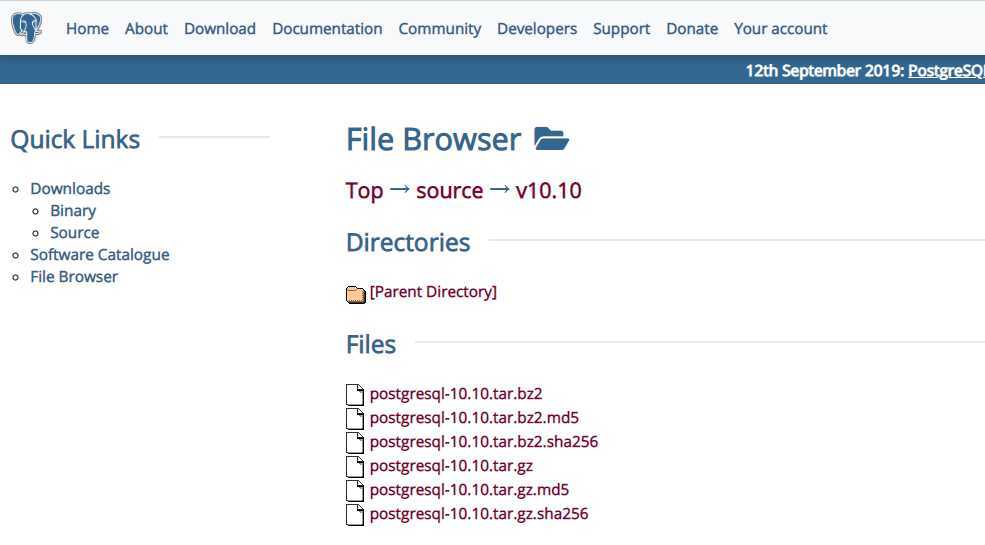Download postgresql-10.10.tar.gz
This screenshot has height=545, width=985.
point(451,466)
